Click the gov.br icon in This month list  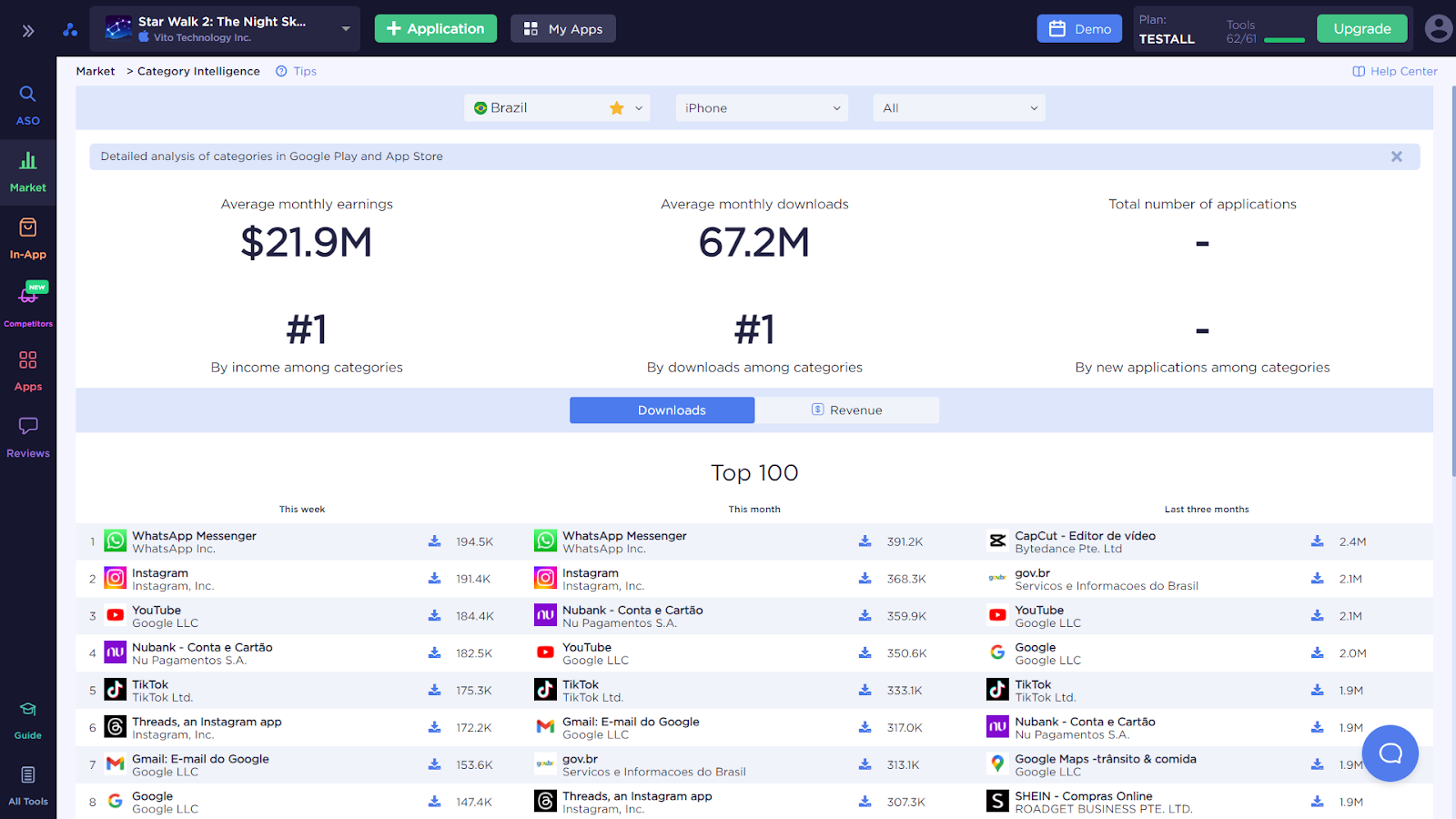pyautogui.click(x=546, y=765)
